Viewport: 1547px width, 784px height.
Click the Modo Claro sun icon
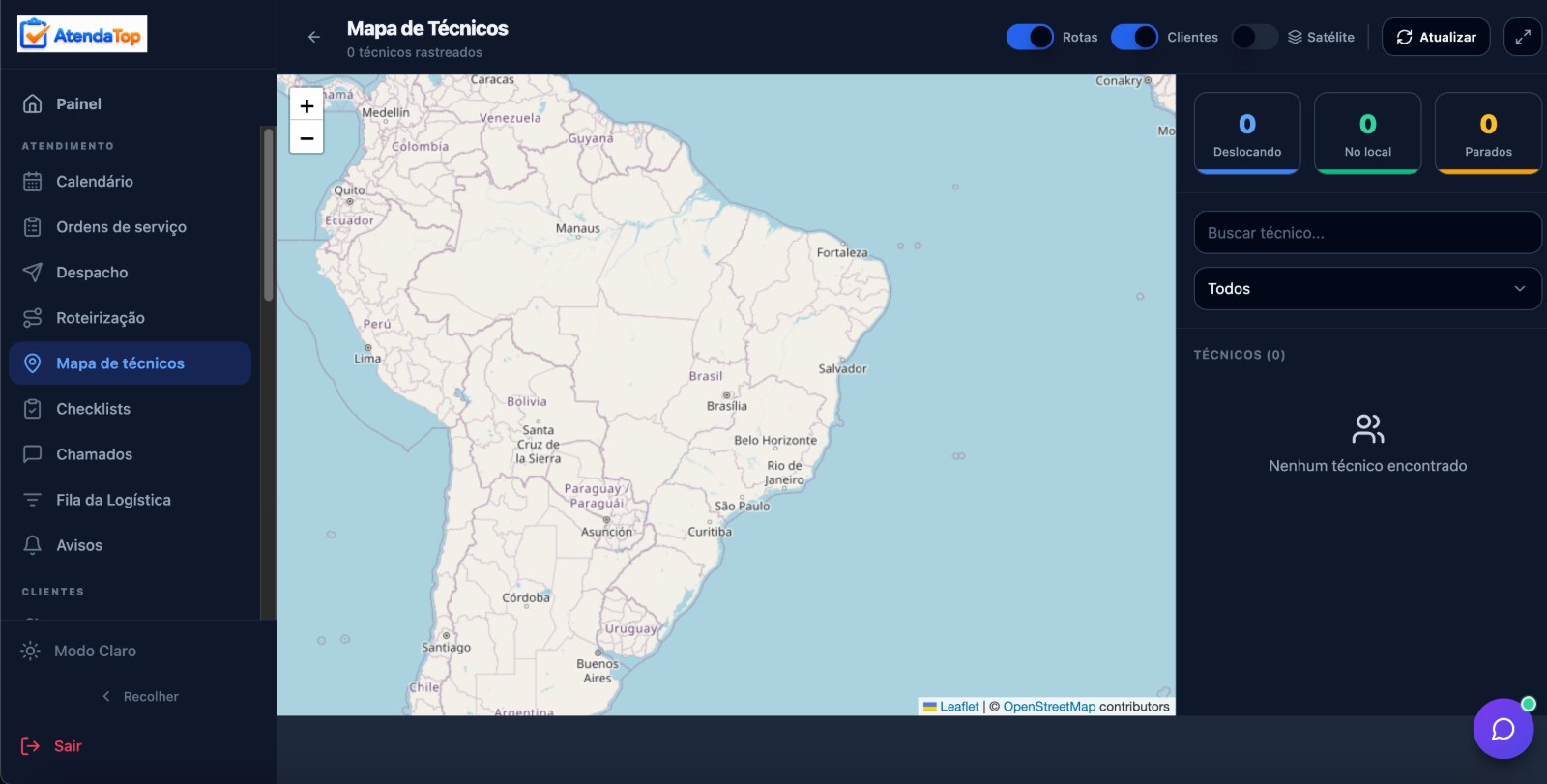[x=31, y=651]
